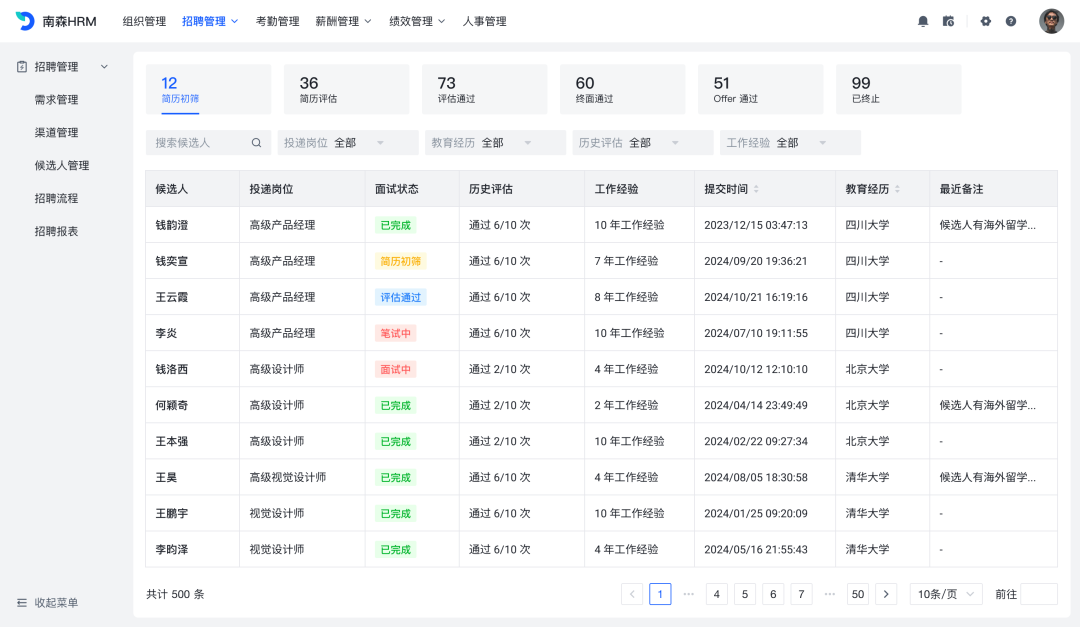Click the 南森HRM logo
Image resolution: width=1080 pixels, height=627 pixels.
[56, 21]
